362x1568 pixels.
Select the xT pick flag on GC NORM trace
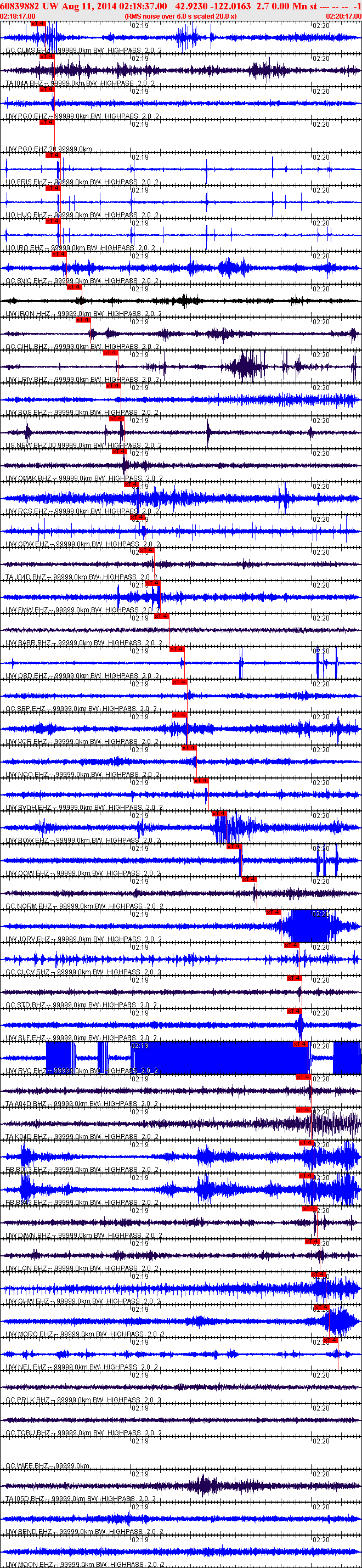point(250,879)
